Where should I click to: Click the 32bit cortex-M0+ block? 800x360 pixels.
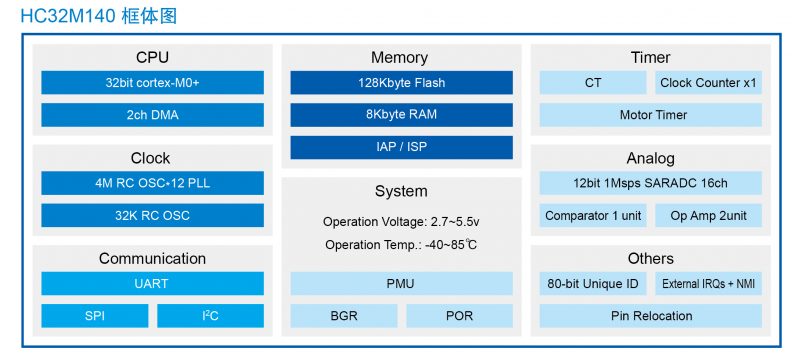(x=152, y=83)
